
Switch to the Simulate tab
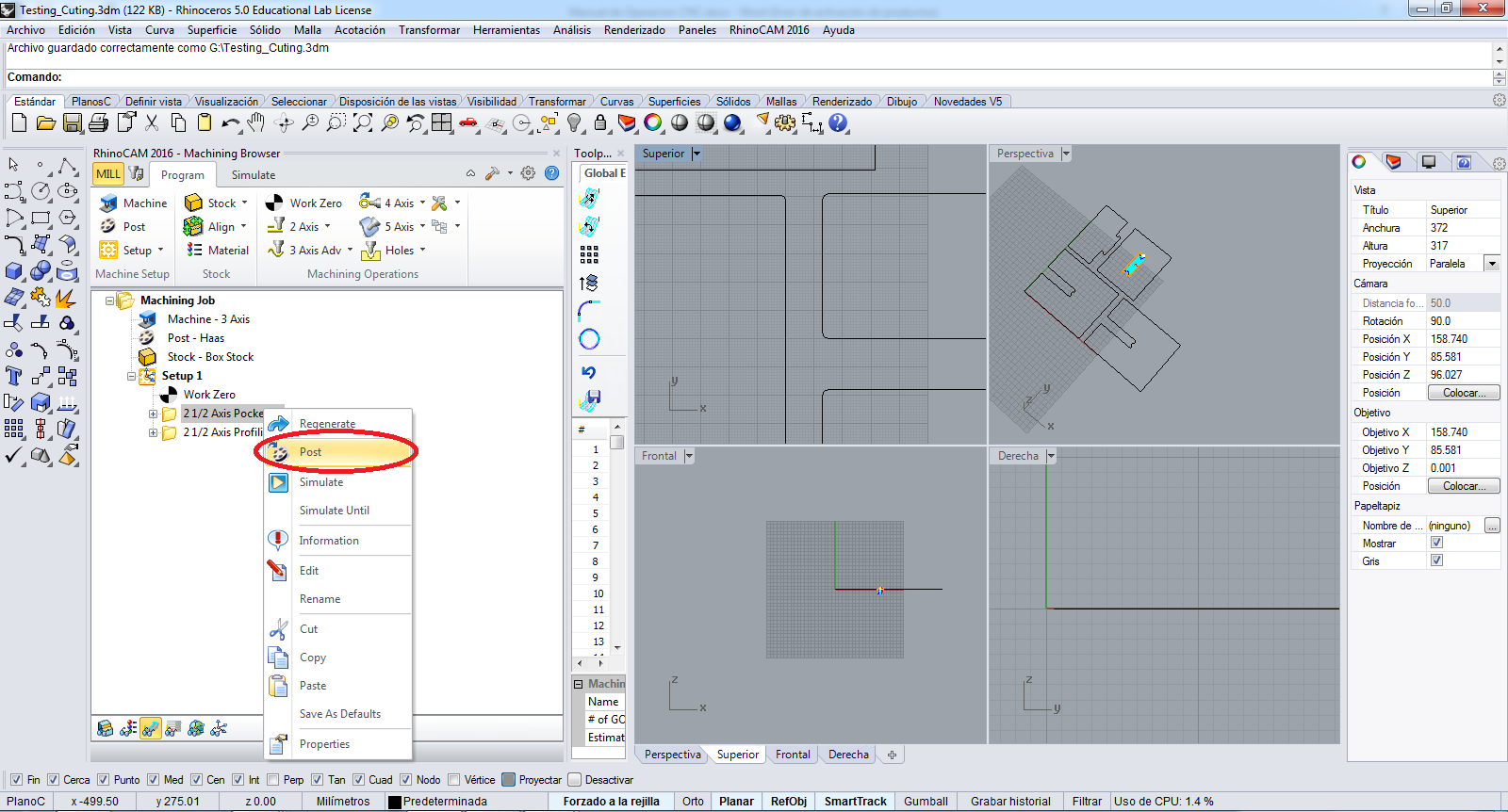pyautogui.click(x=254, y=175)
